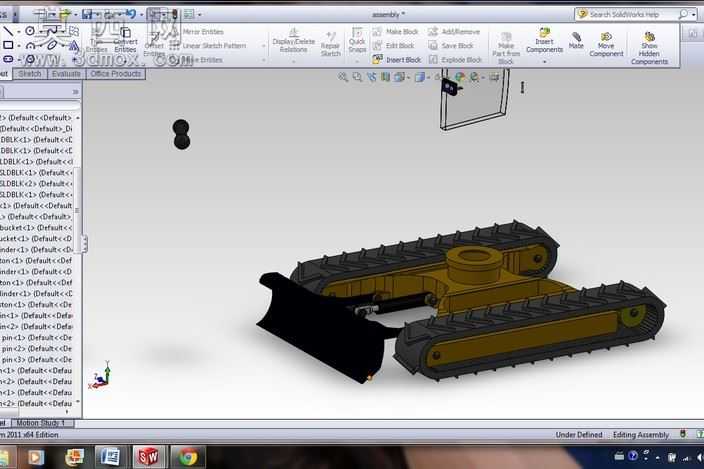Open Display Style icon in view toolbar
The image size is (704, 469).
click(419, 78)
